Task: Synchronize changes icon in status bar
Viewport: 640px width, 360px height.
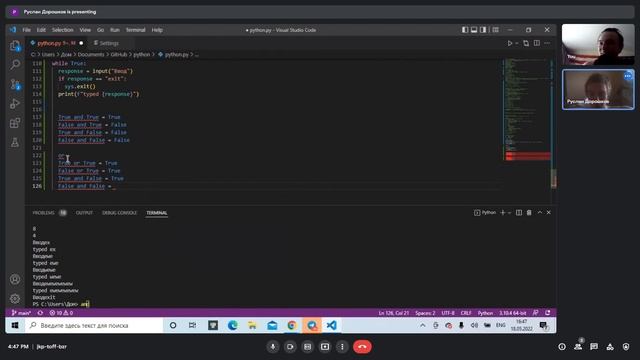Action: click(x=40, y=313)
